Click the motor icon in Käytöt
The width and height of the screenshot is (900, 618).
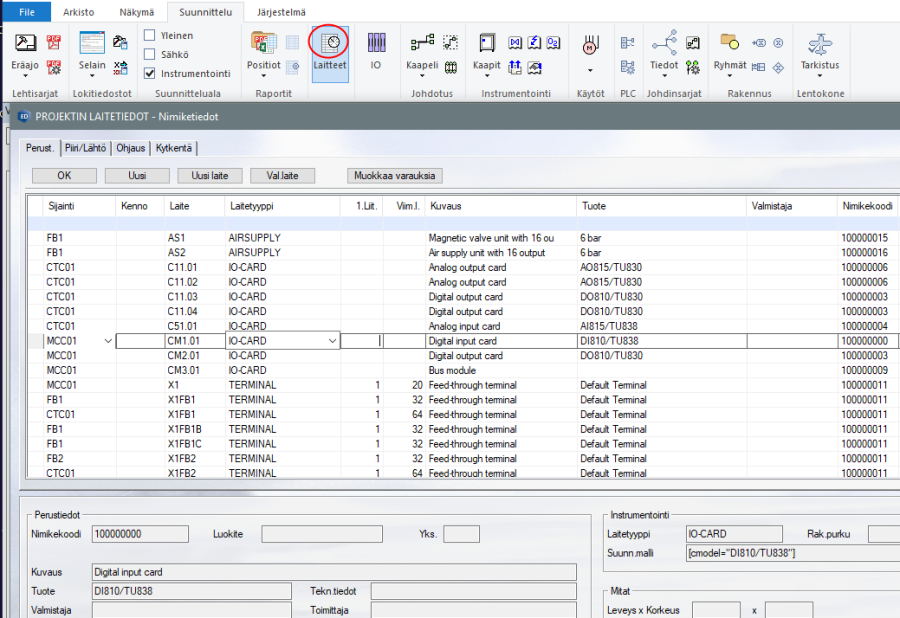(590, 44)
